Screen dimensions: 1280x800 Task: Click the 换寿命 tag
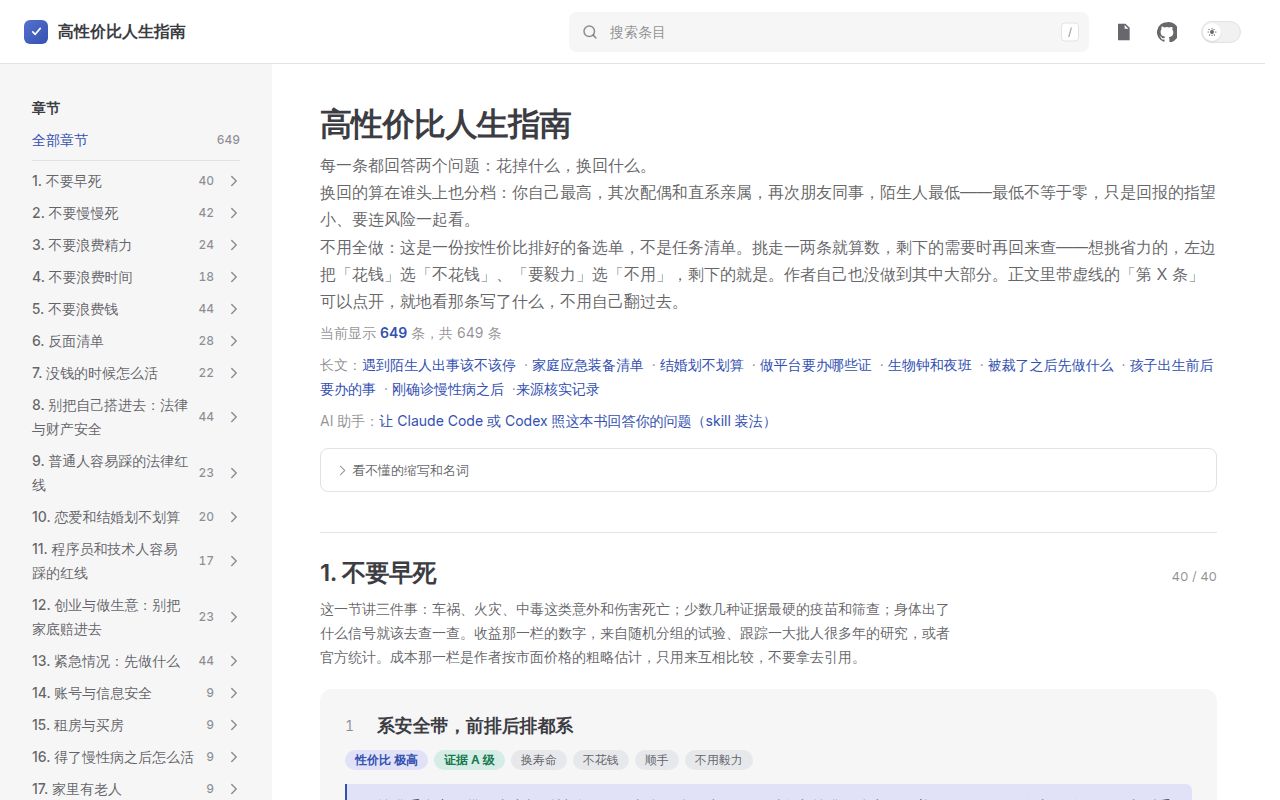(539, 760)
